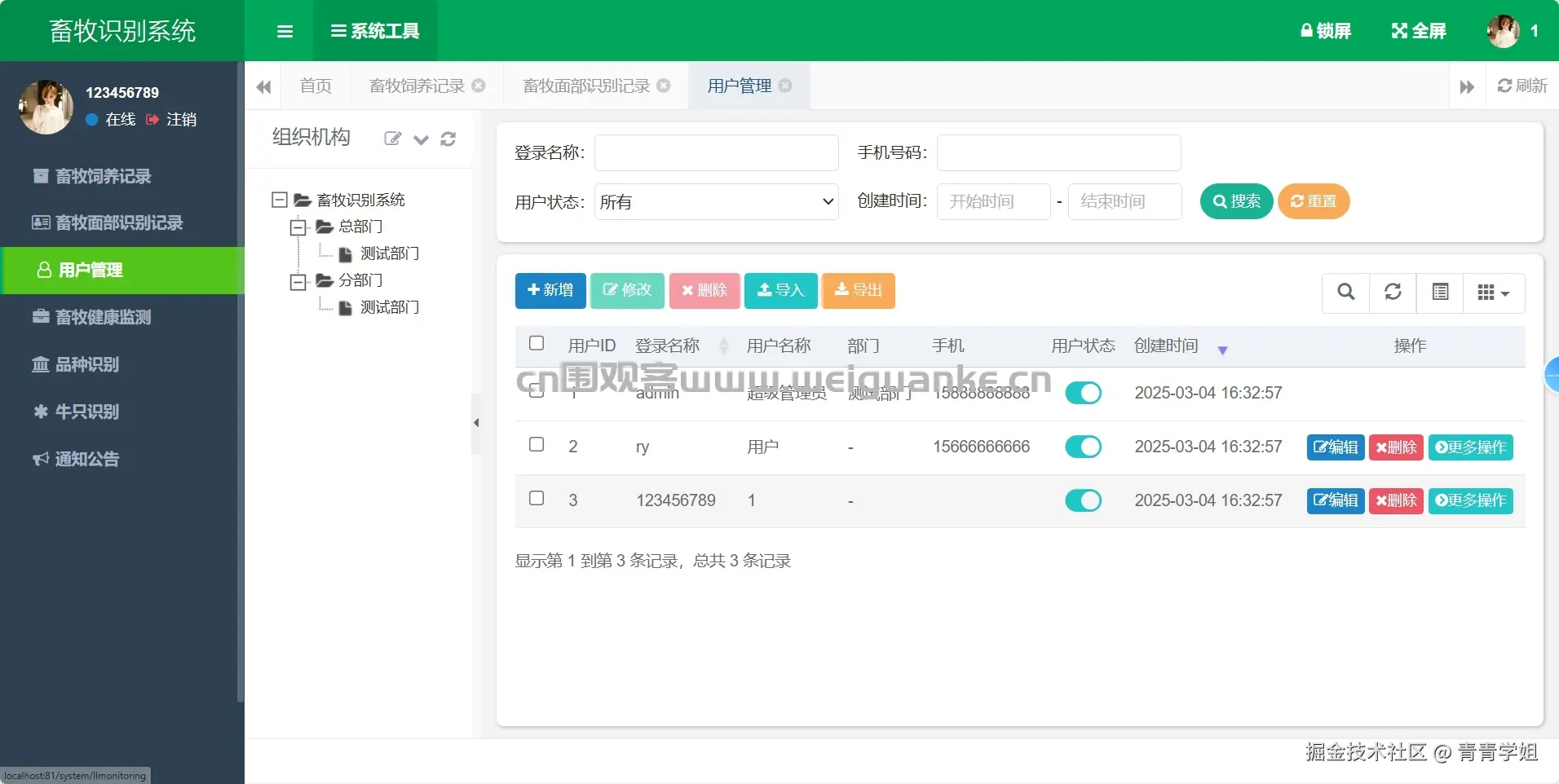
Task: Sort by 创建时间 column arrow
Action: click(1222, 350)
